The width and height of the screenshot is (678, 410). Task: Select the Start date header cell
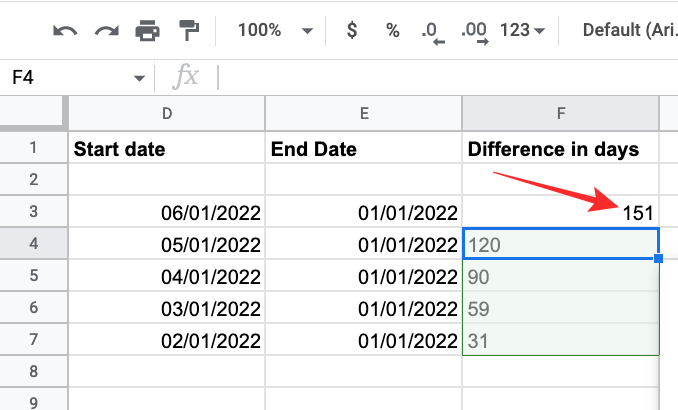tap(167, 150)
